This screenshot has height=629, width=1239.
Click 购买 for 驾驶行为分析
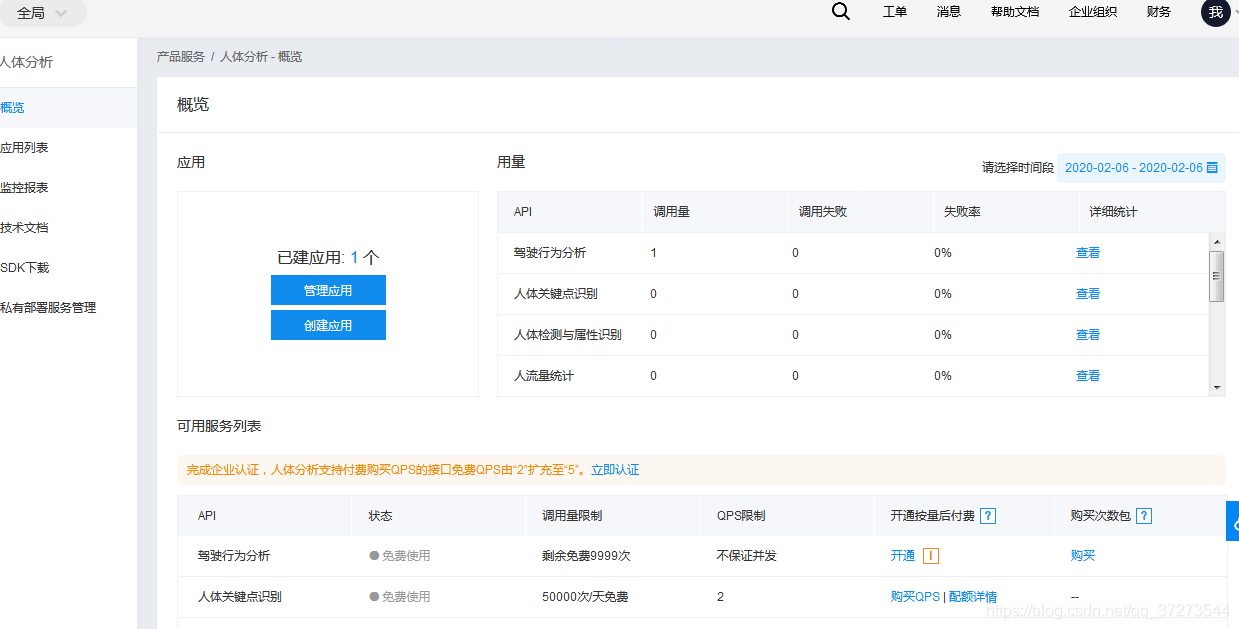pos(1083,556)
